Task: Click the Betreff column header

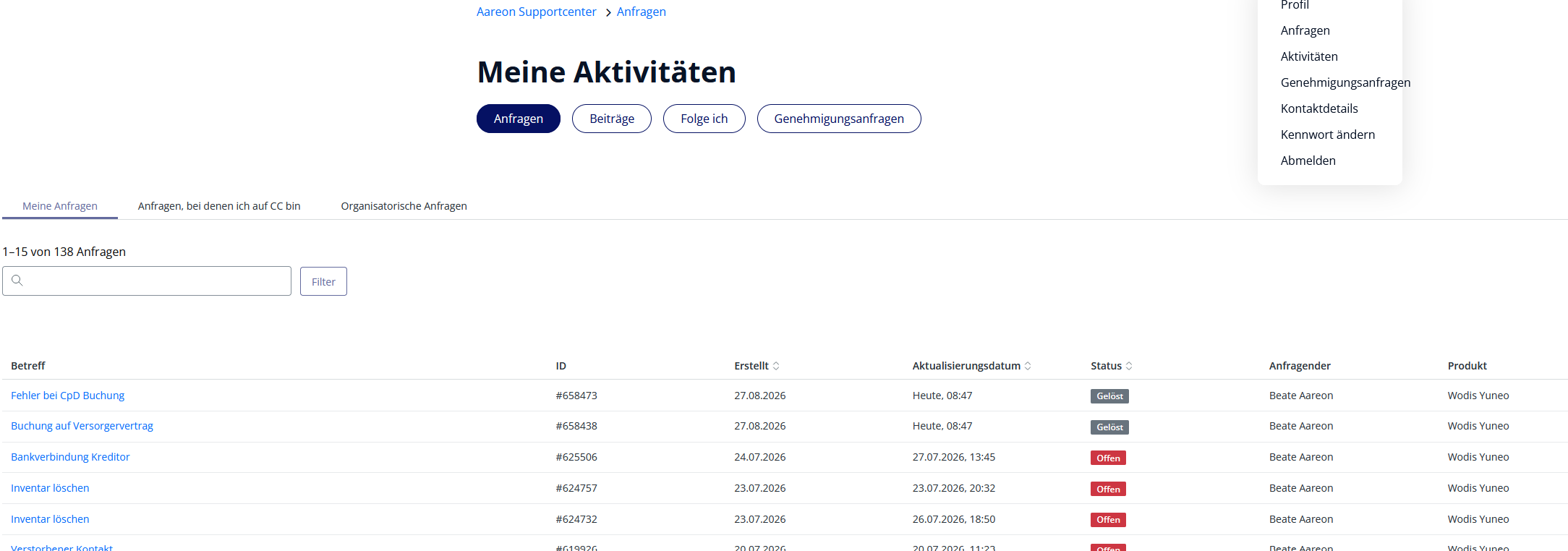Action: tap(27, 366)
